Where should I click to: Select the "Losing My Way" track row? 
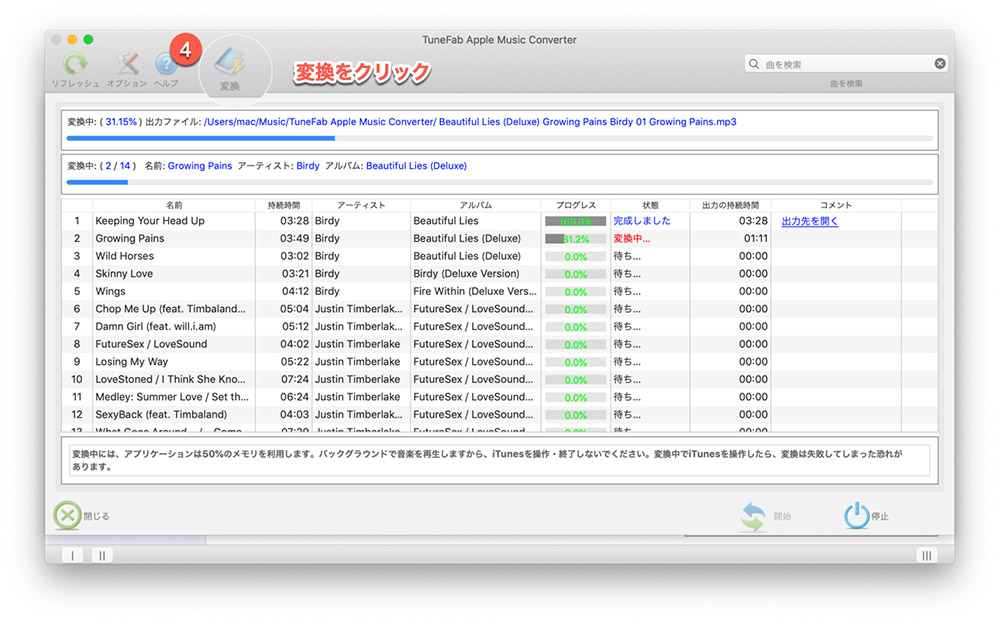499,362
